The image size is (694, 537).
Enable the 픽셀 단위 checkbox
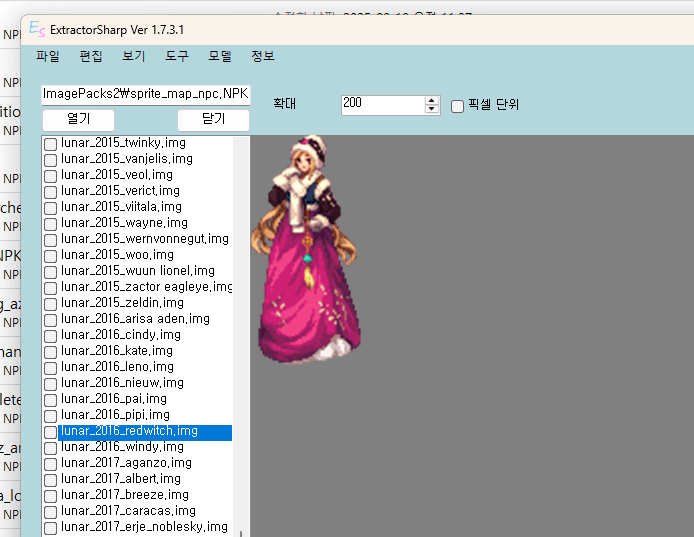[x=458, y=105]
